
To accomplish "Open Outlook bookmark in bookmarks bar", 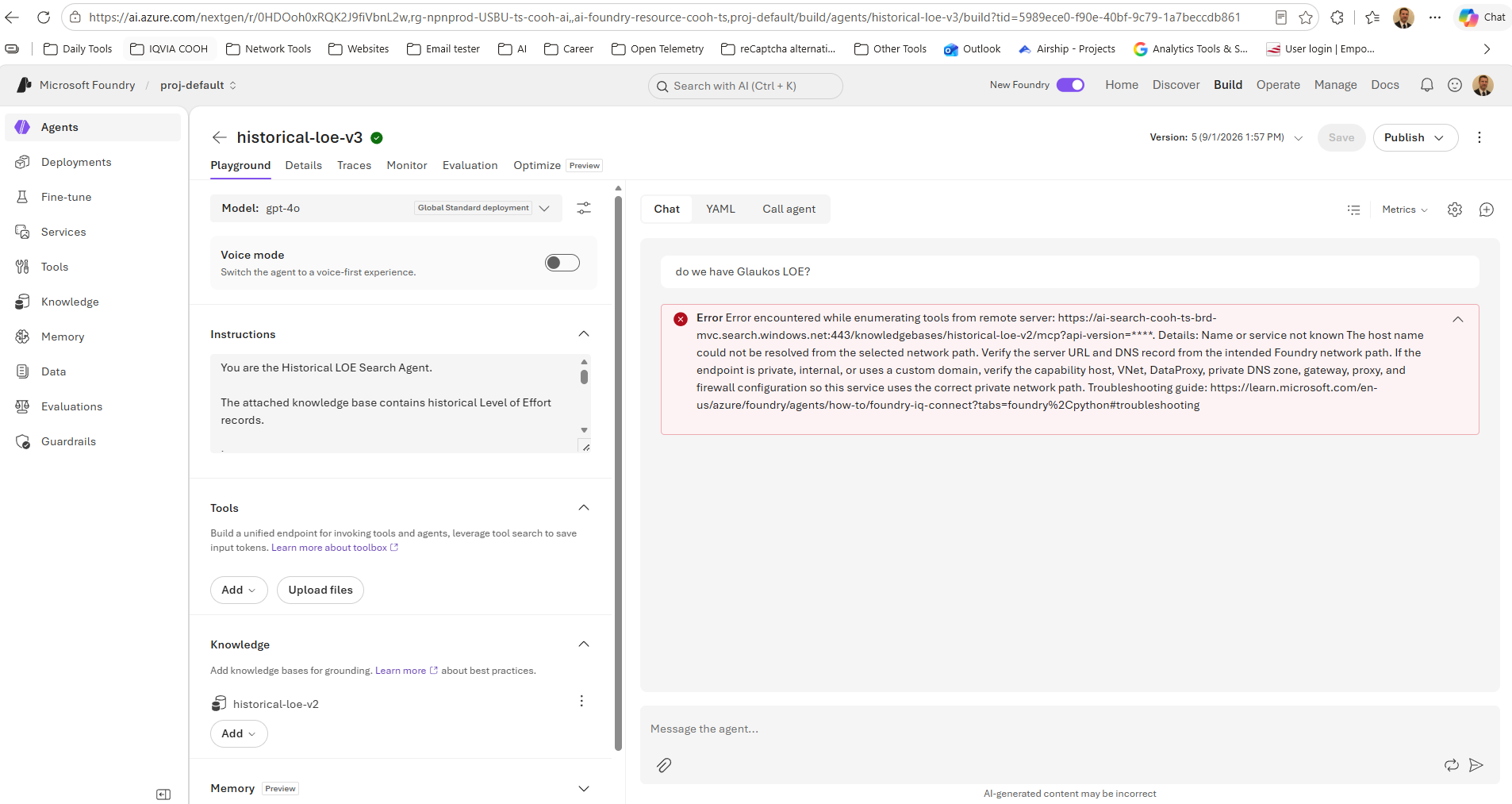I will pos(972,49).
